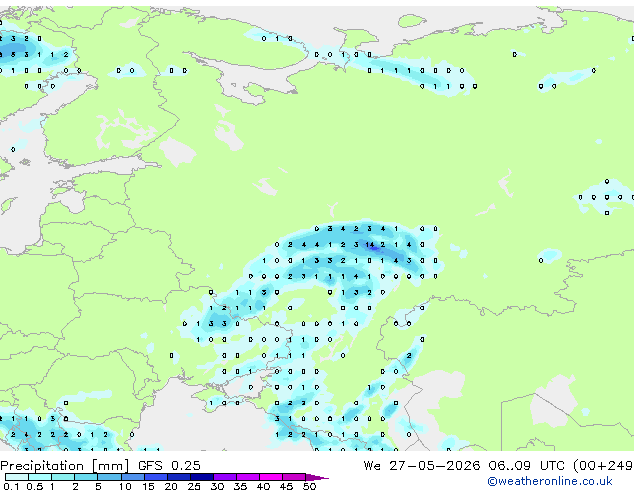Click the 'We 27-05-2026' date text
The image size is (634, 490).
pos(422,466)
